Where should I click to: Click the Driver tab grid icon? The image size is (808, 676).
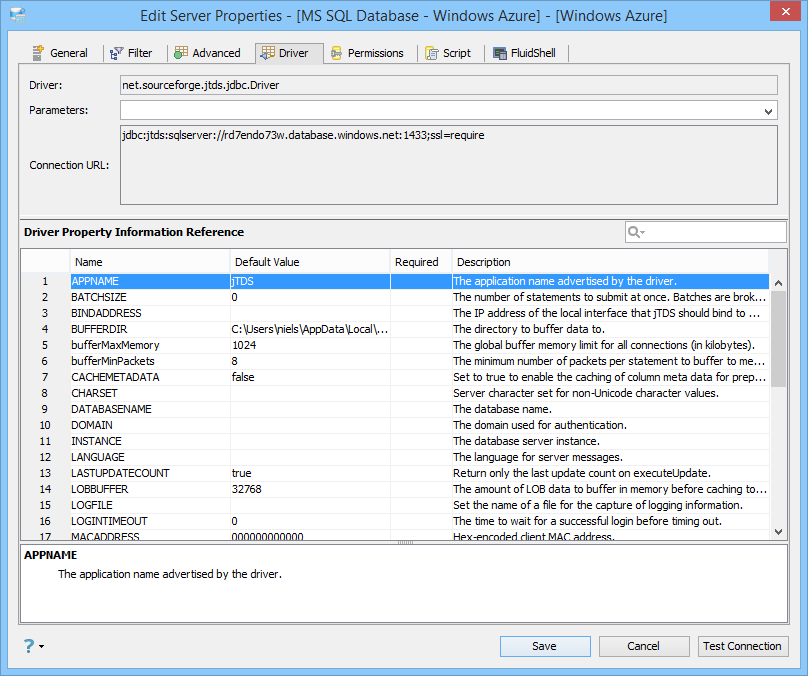pyautogui.click(x=267, y=53)
